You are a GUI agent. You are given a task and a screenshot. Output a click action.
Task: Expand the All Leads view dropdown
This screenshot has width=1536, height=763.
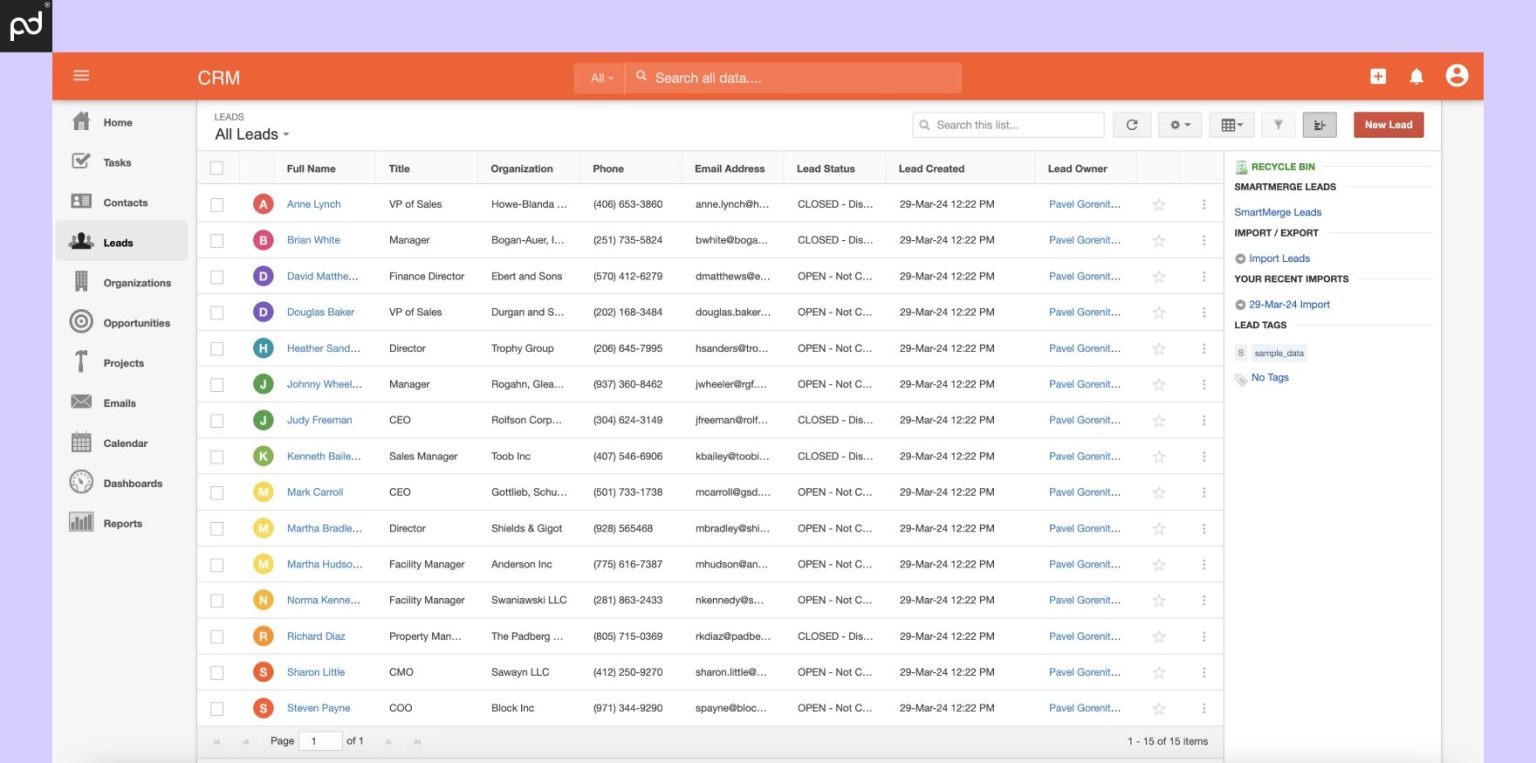249,133
